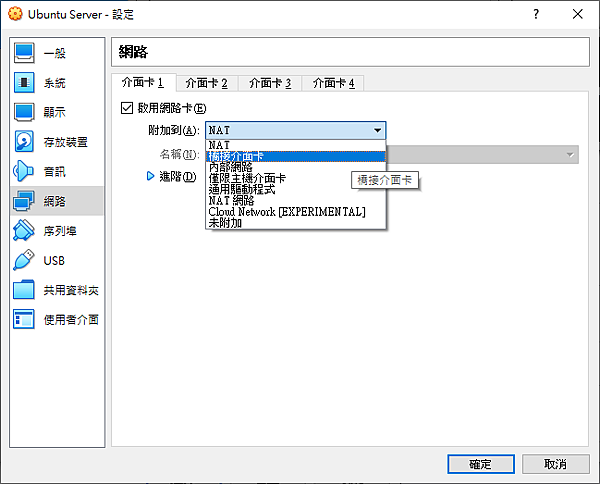
Task: Choose 未附加 in the dropdown list
Action: (x=295, y=223)
